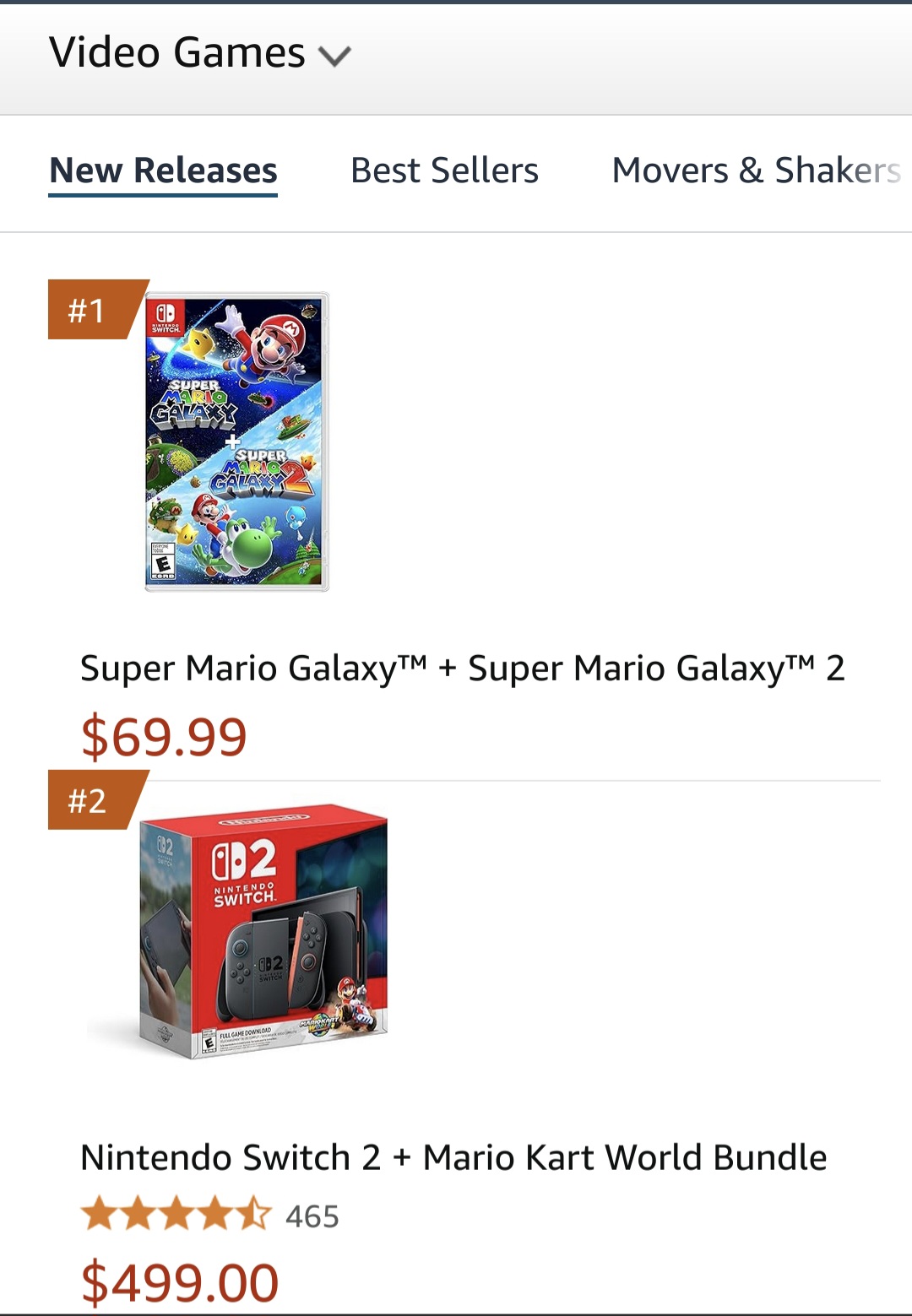The height and width of the screenshot is (1316, 912).
Task: Expand the Video Games category chevron
Action: (334, 57)
